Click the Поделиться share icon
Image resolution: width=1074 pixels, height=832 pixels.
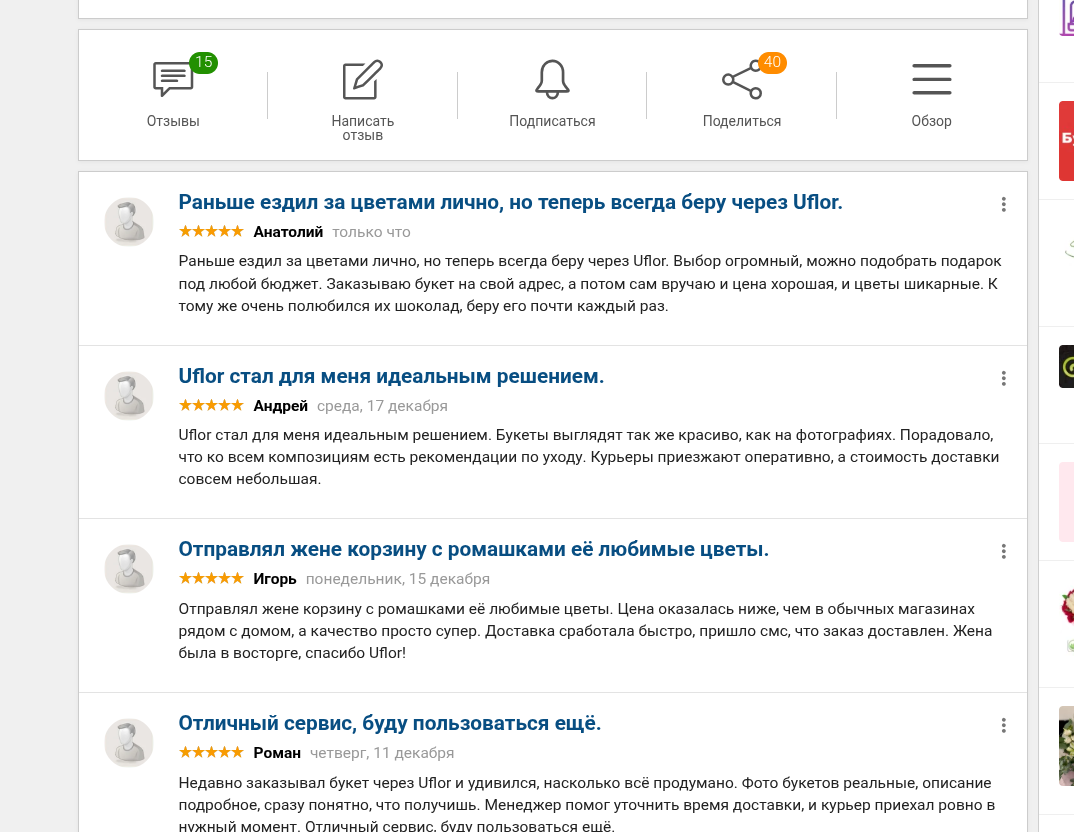pos(742,79)
